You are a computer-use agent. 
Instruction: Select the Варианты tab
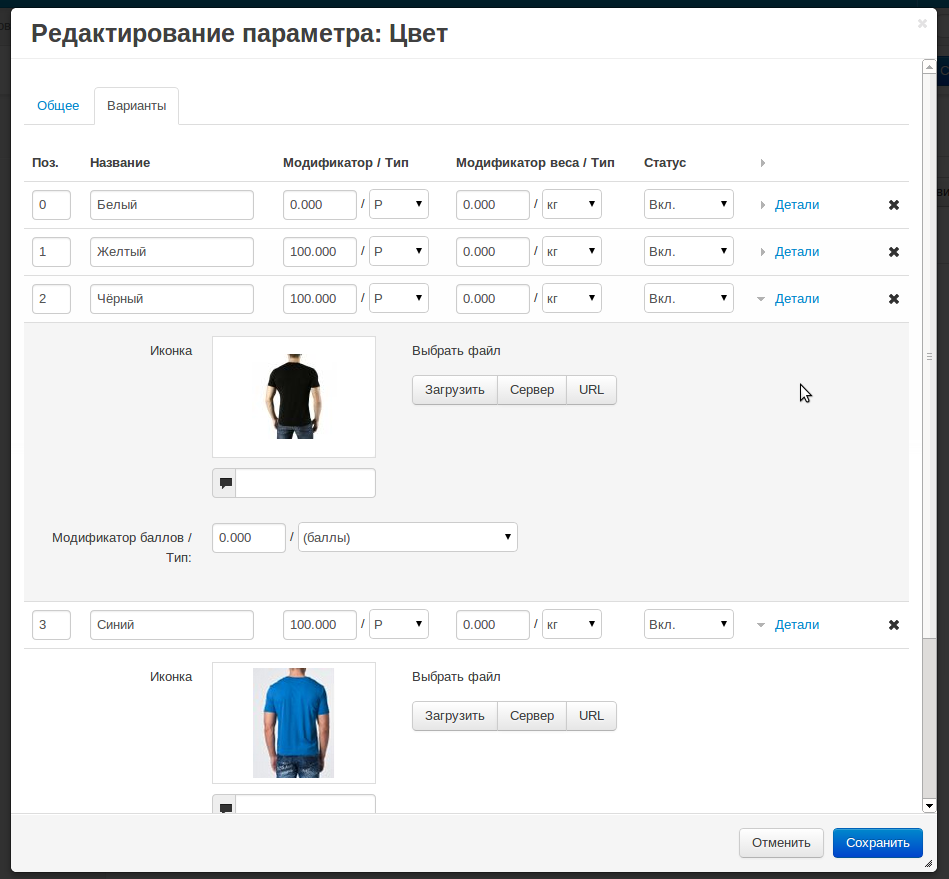pos(136,106)
